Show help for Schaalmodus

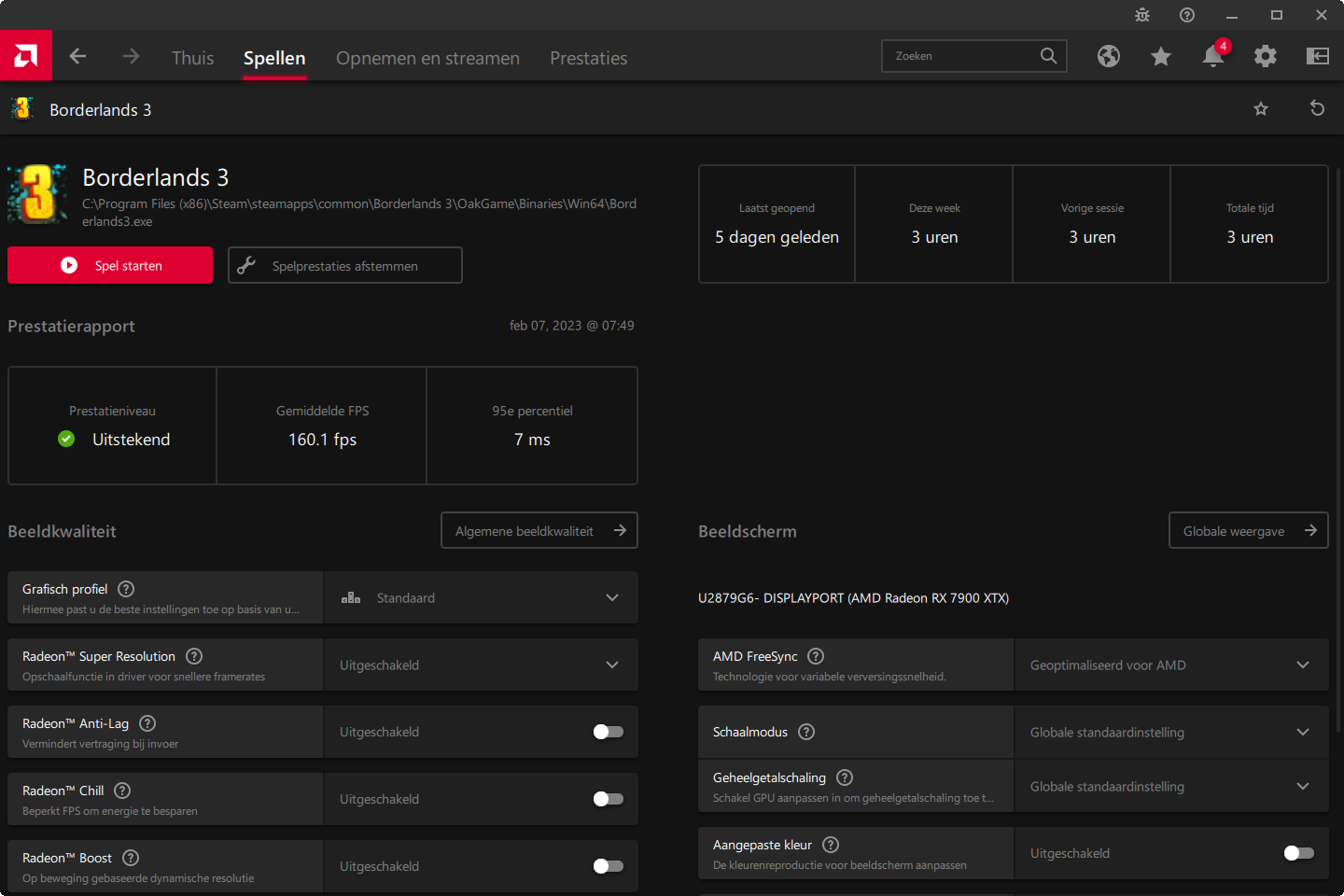coord(806,732)
